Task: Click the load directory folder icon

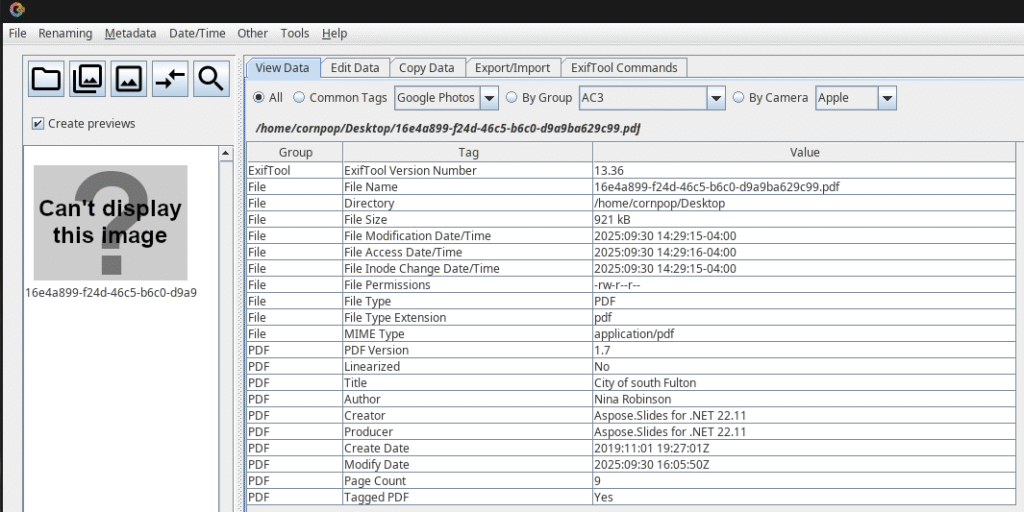Action: 46,79
